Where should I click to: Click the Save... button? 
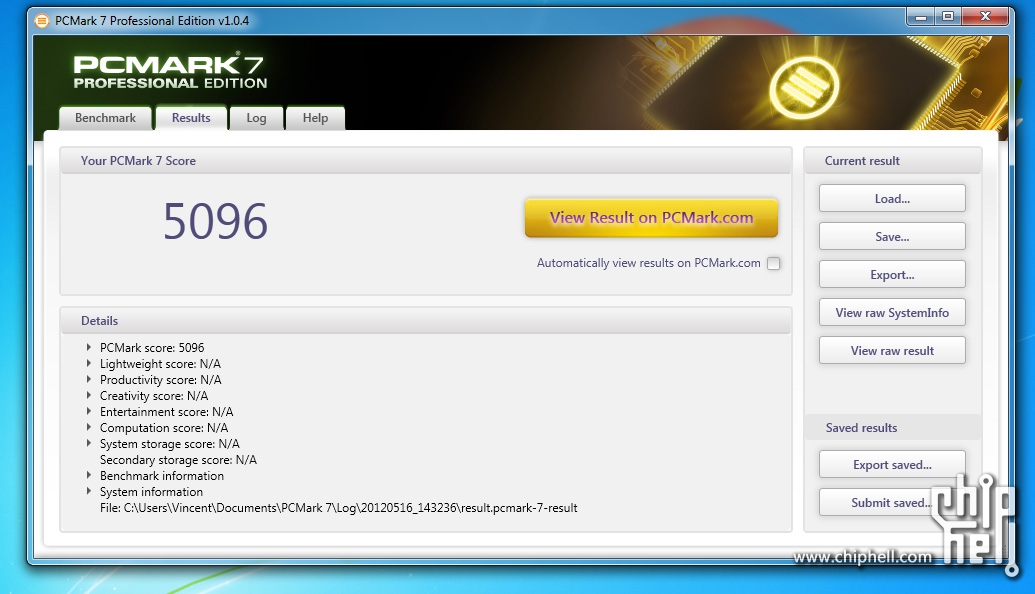tap(892, 236)
